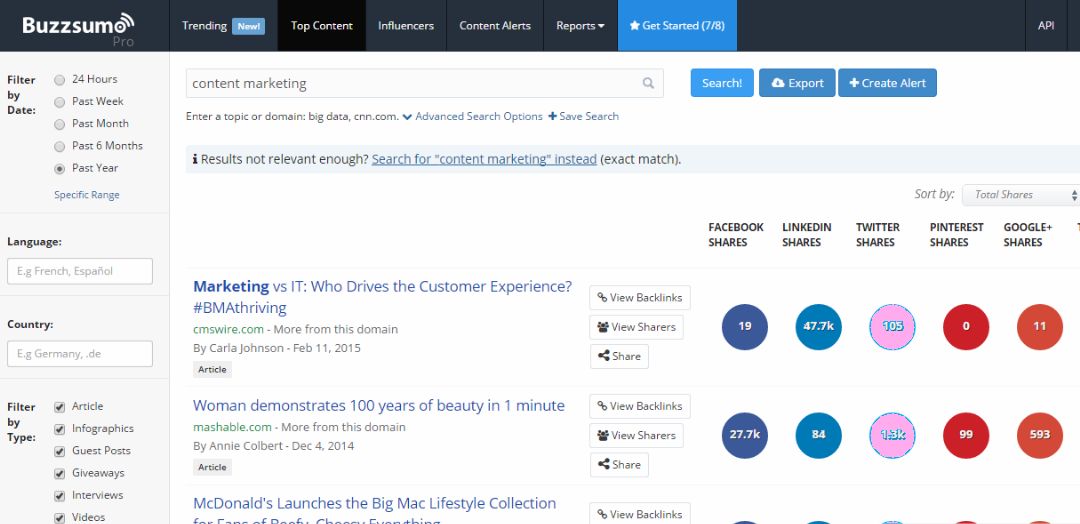
Task: Uncheck the Guest Posts type filter
Action: [x=60, y=451]
